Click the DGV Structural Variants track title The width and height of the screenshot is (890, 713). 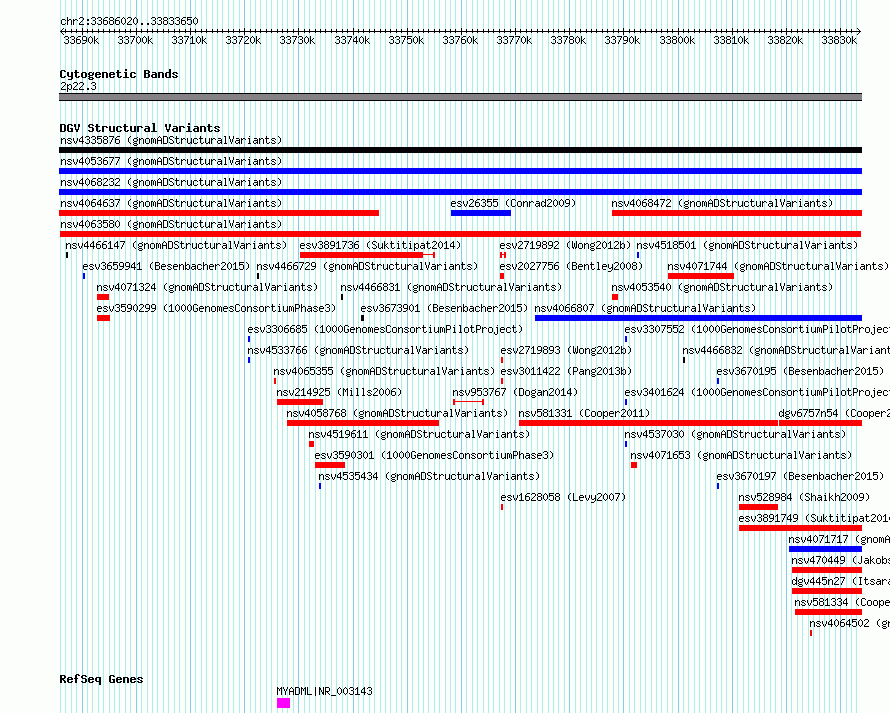pos(140,128)
